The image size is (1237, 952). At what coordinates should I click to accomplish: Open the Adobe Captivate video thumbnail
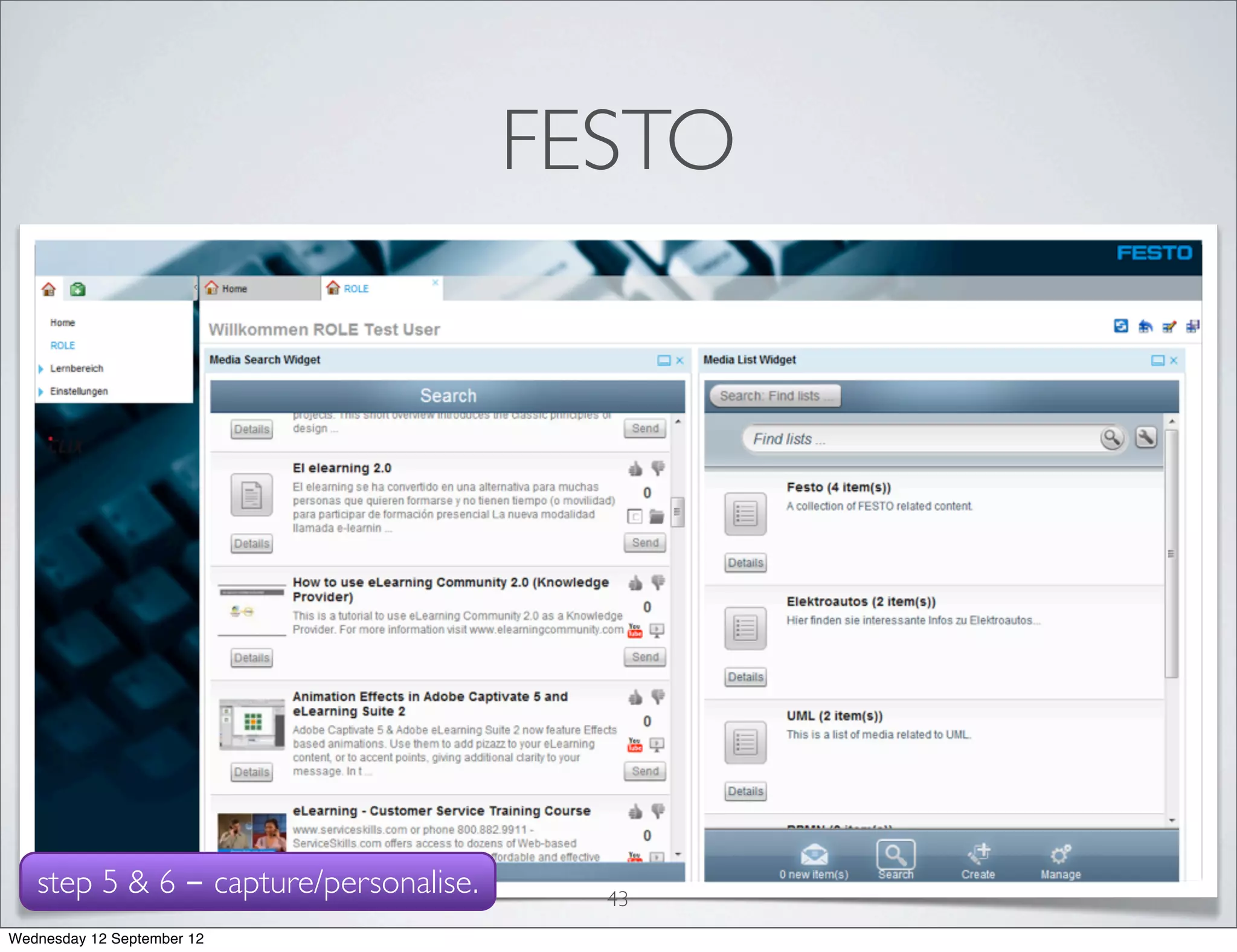point(252,724)
